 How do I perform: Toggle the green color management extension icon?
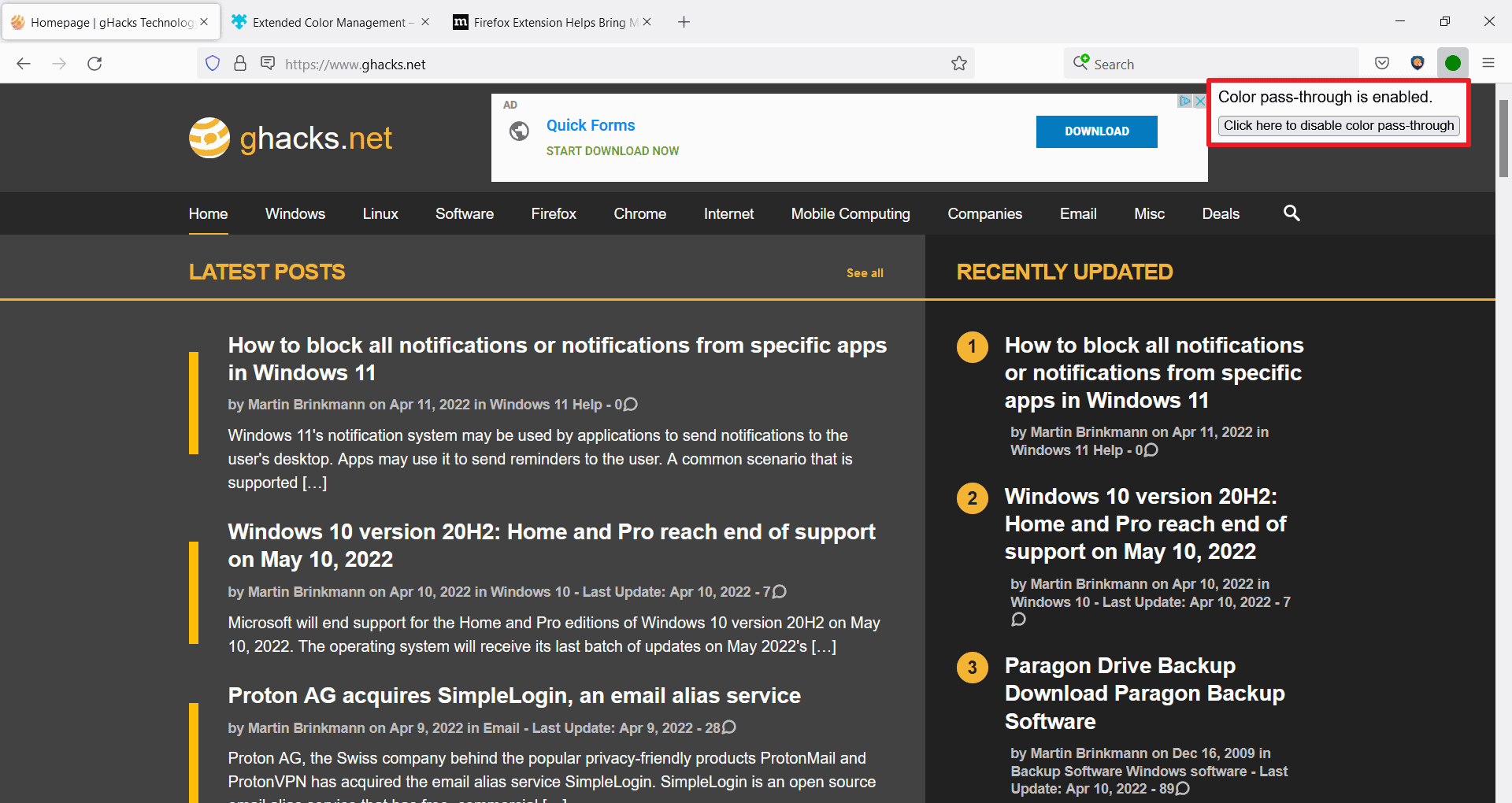click(1453, 64)
